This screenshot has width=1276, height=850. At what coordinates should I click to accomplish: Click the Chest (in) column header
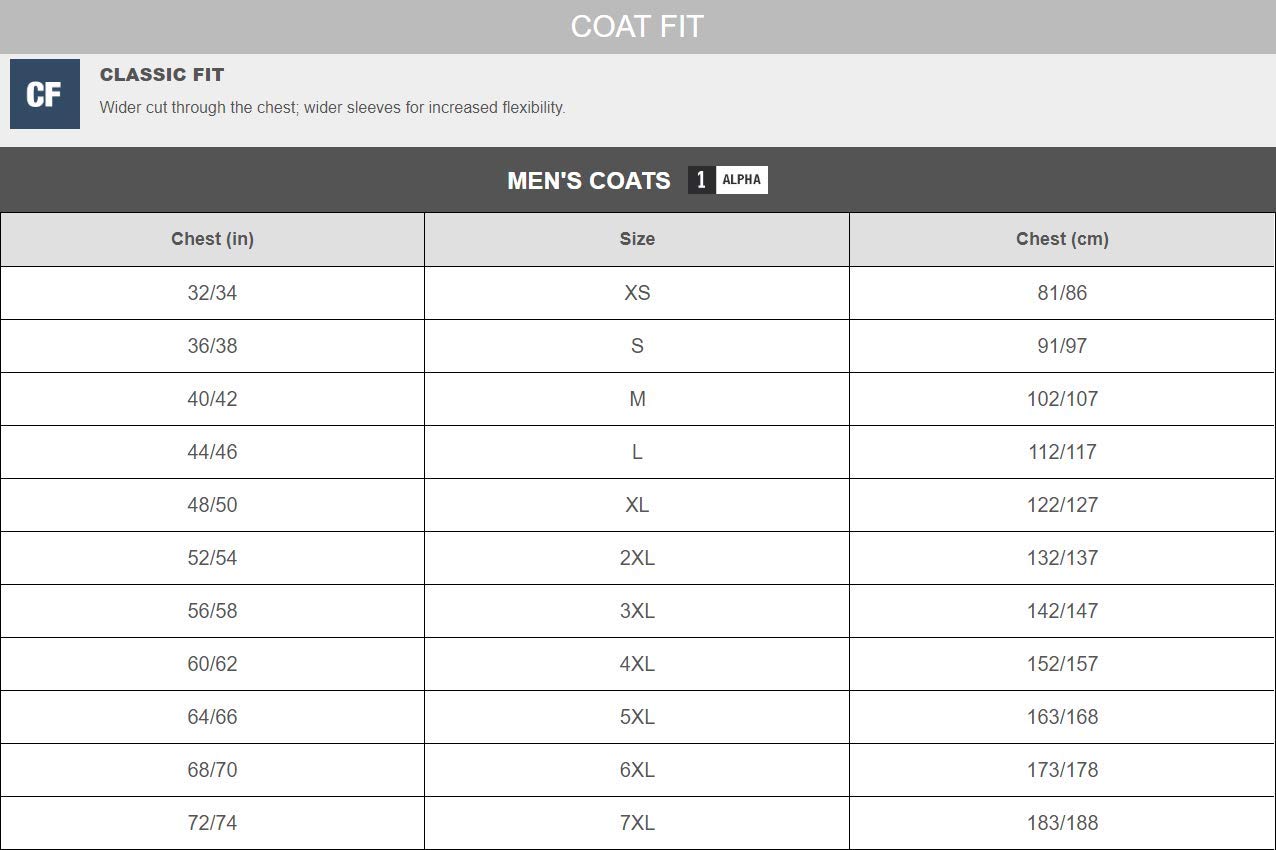click(212, 239)
